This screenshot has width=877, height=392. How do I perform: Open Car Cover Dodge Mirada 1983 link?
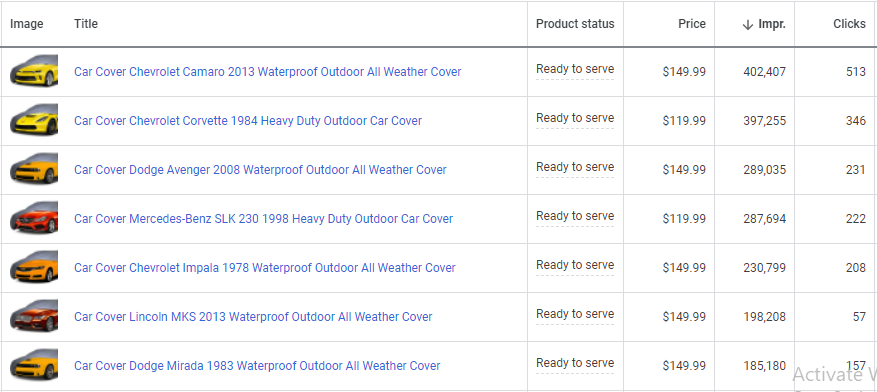pyautogui.click(x=257, y=366)
